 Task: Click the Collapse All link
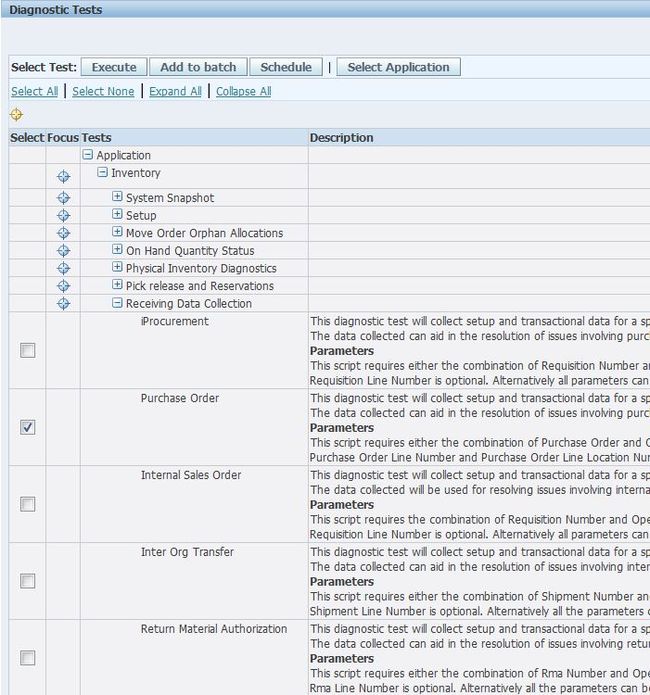pos(243,91)
